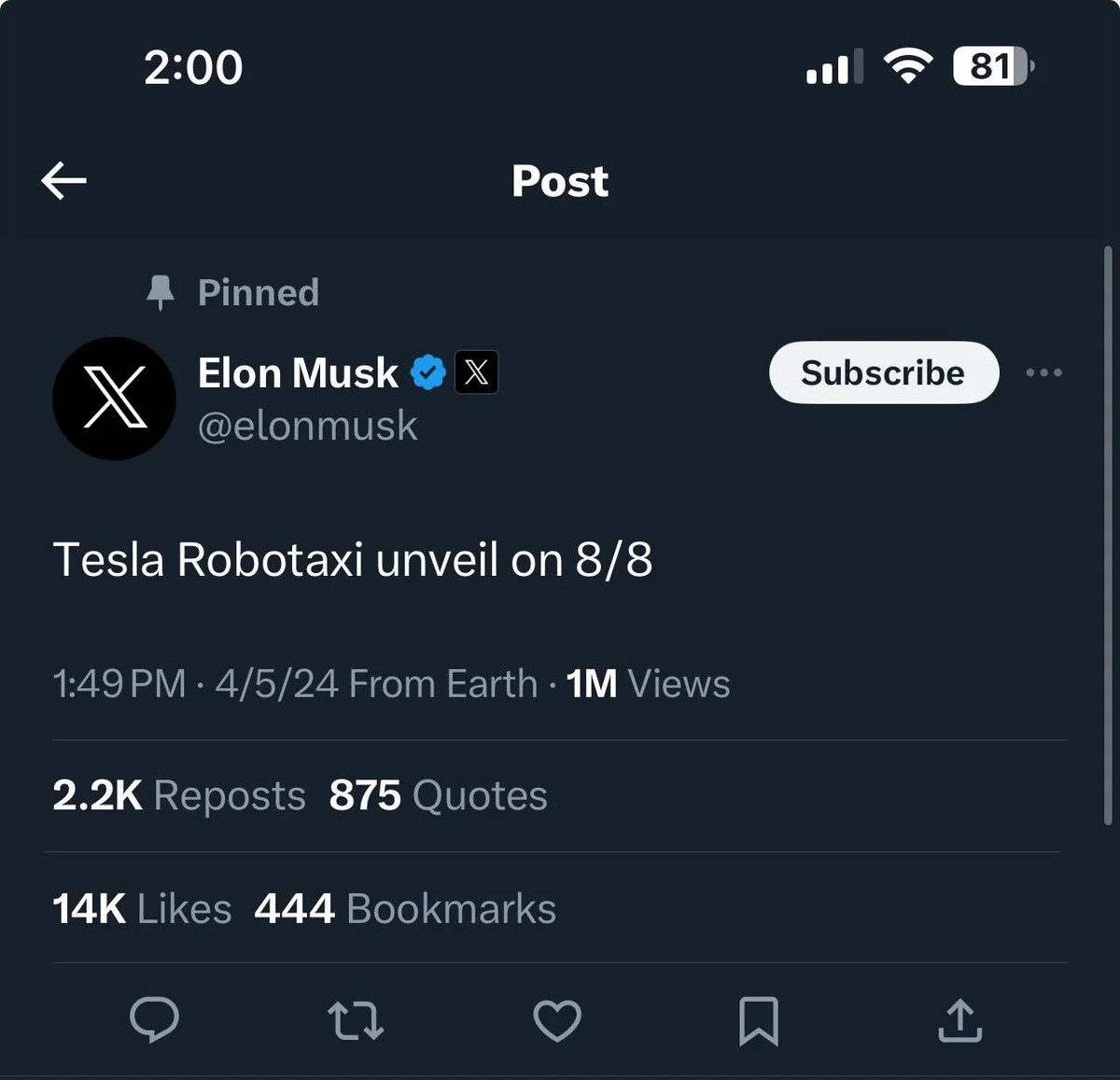Open the reply composer via speech bubble icon
The image size is (1120, 1080).
[x=156, y=1021]
